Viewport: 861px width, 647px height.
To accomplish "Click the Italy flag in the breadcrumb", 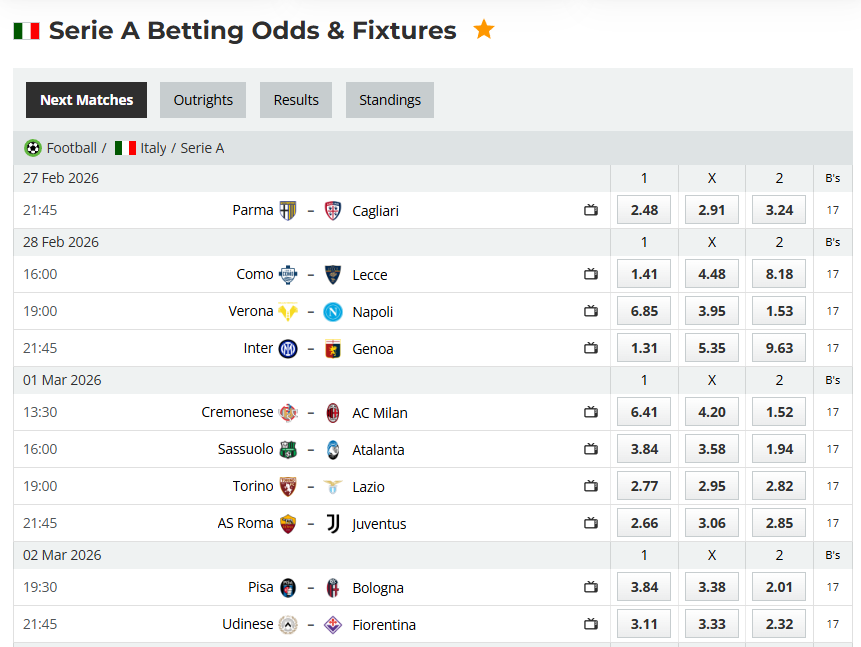I will tap(124, 147).
